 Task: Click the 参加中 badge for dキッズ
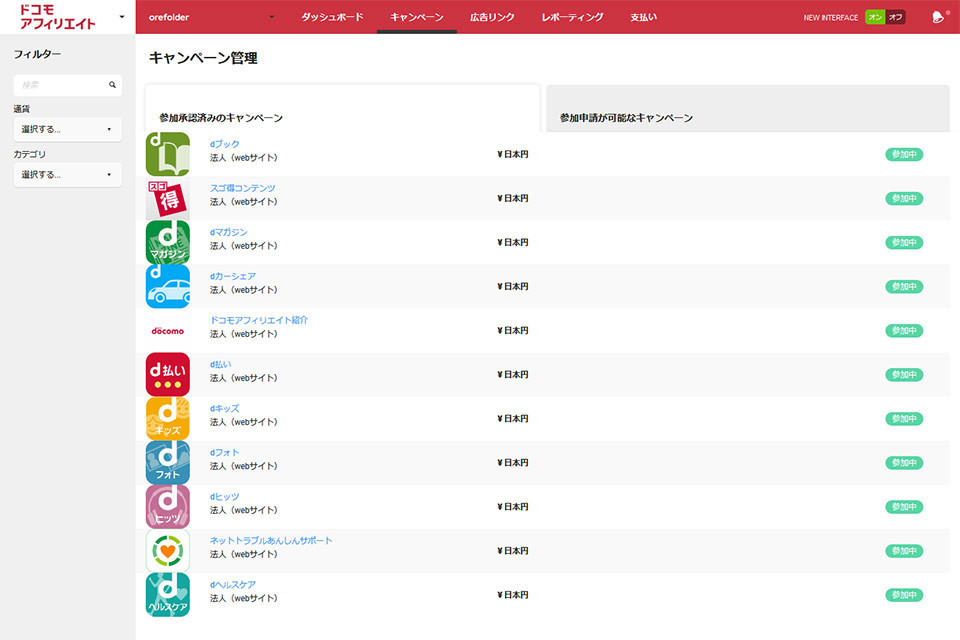[904, 419]
